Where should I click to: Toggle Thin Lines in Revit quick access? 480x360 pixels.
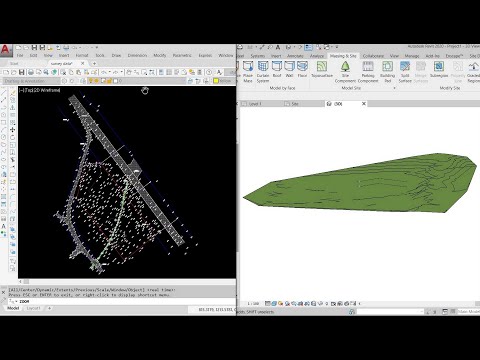pos(308,47)
